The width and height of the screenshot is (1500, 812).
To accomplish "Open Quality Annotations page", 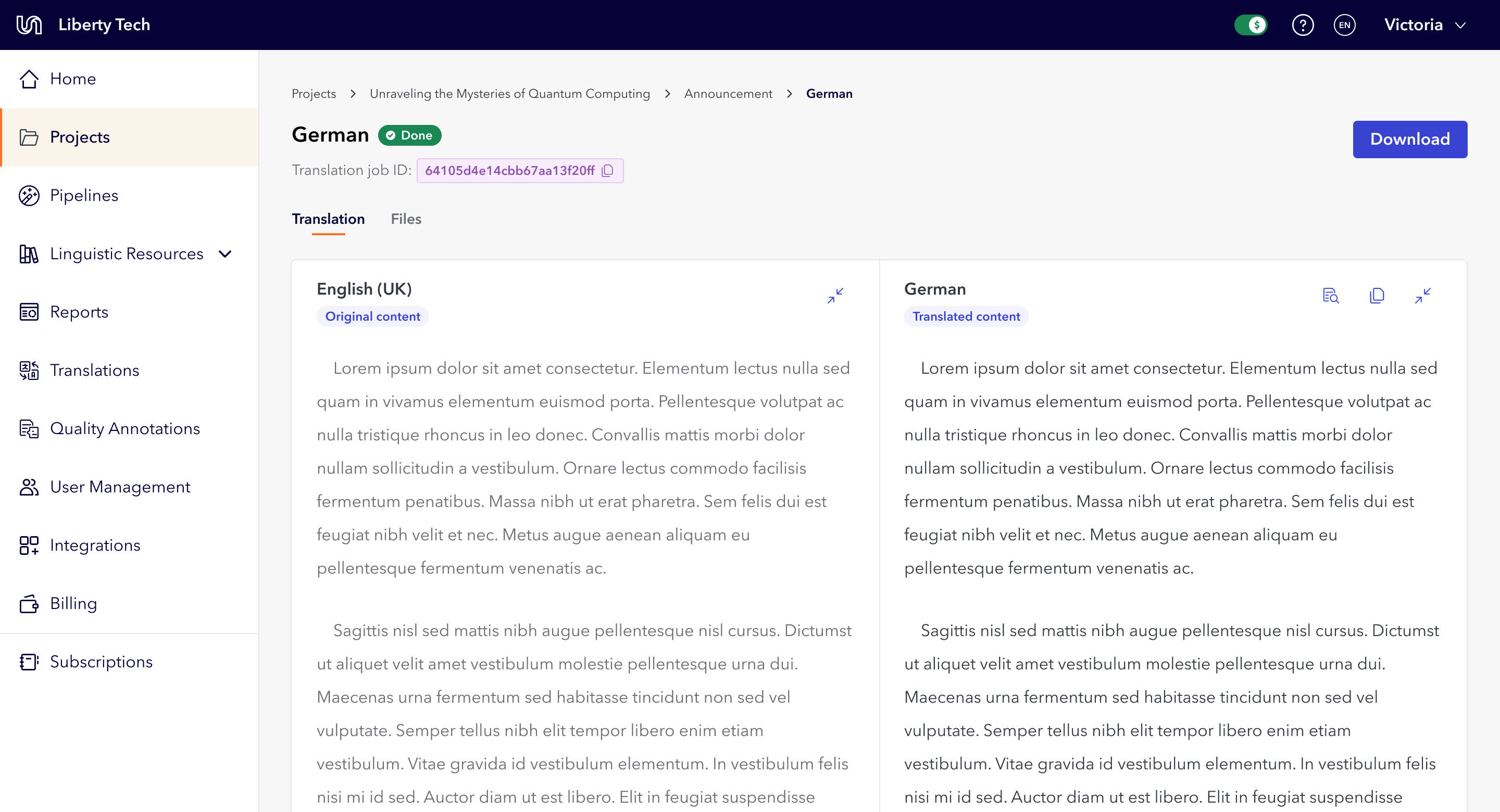I will tap(129, 428).
